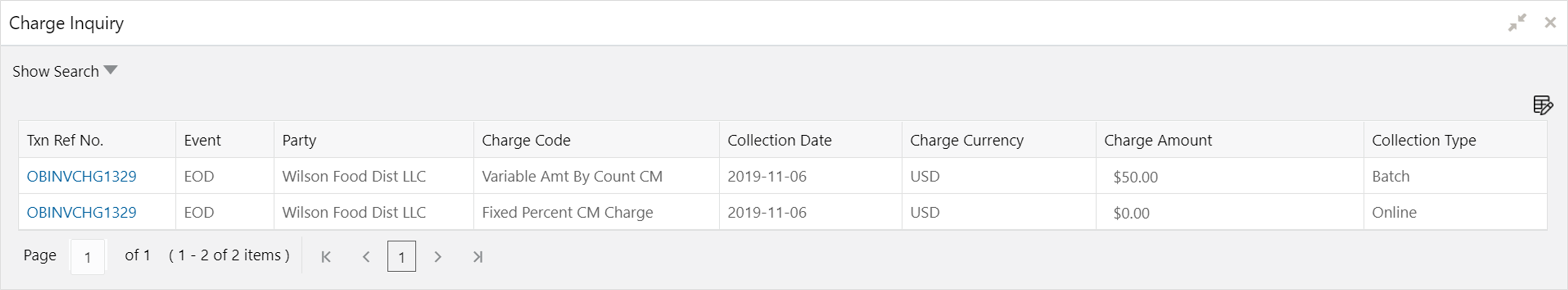The height and width of the screenshot is (290, 1568).
Task: Select page 1 button in pagination
Action: point(401,256)
